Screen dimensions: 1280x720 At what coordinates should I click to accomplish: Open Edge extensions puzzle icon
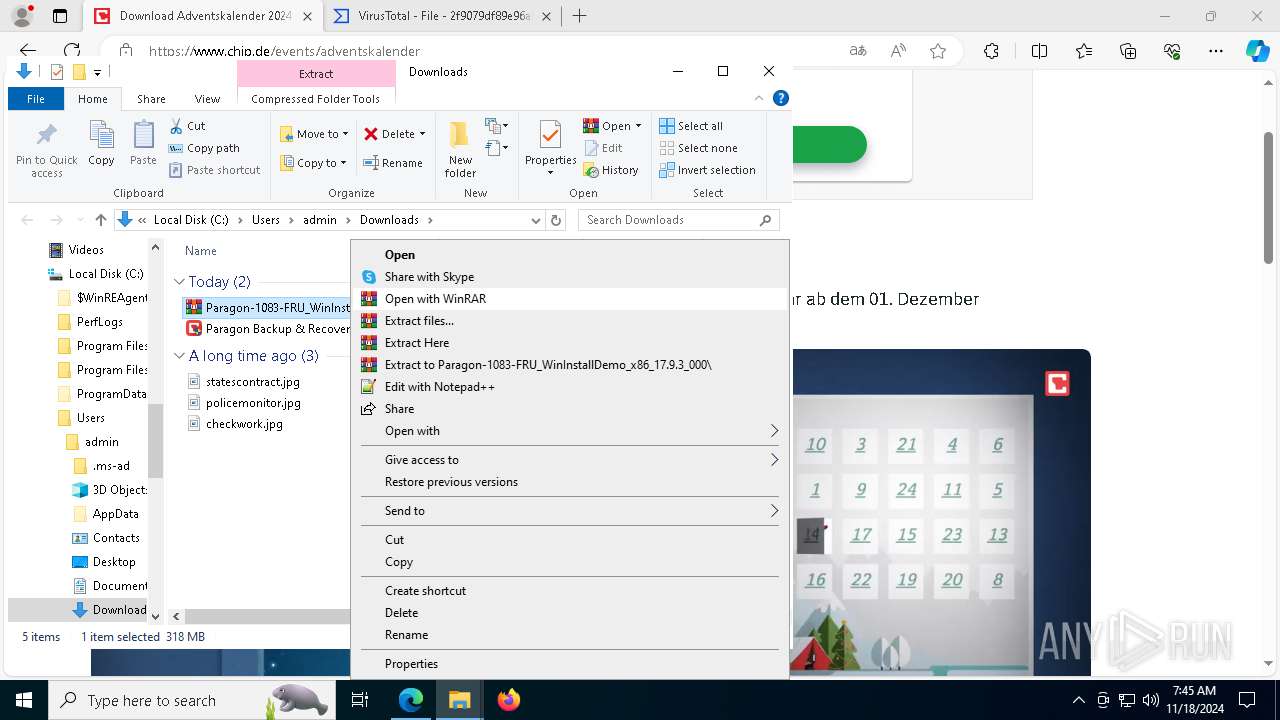(x=991, y=51)
